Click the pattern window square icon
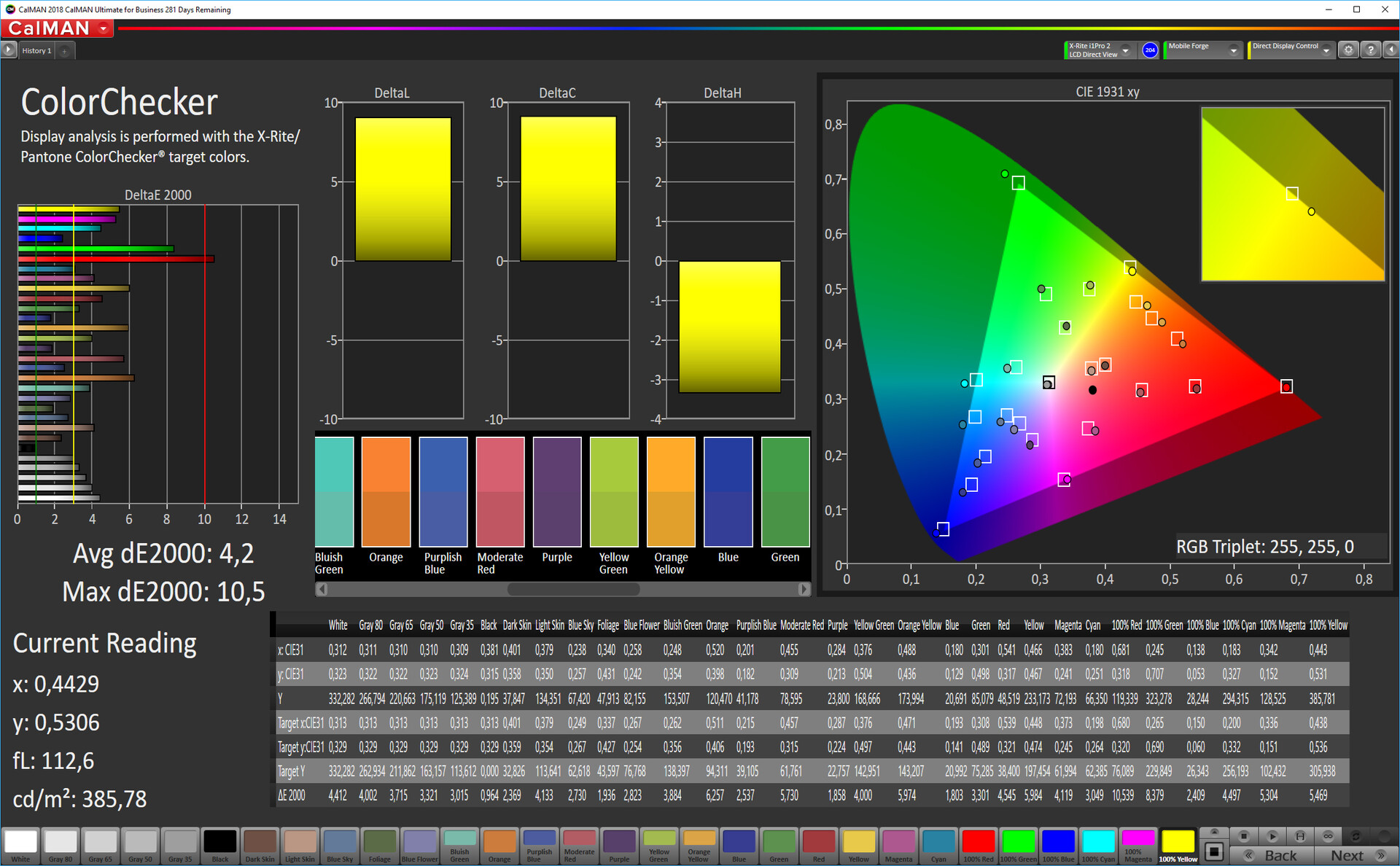Screen dimensions: 1400x866 (x=1214, y=851)
